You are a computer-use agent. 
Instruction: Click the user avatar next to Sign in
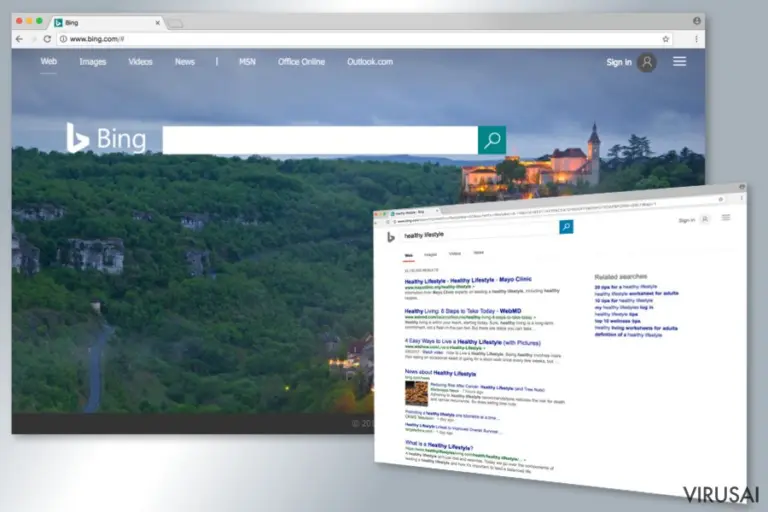647,62
